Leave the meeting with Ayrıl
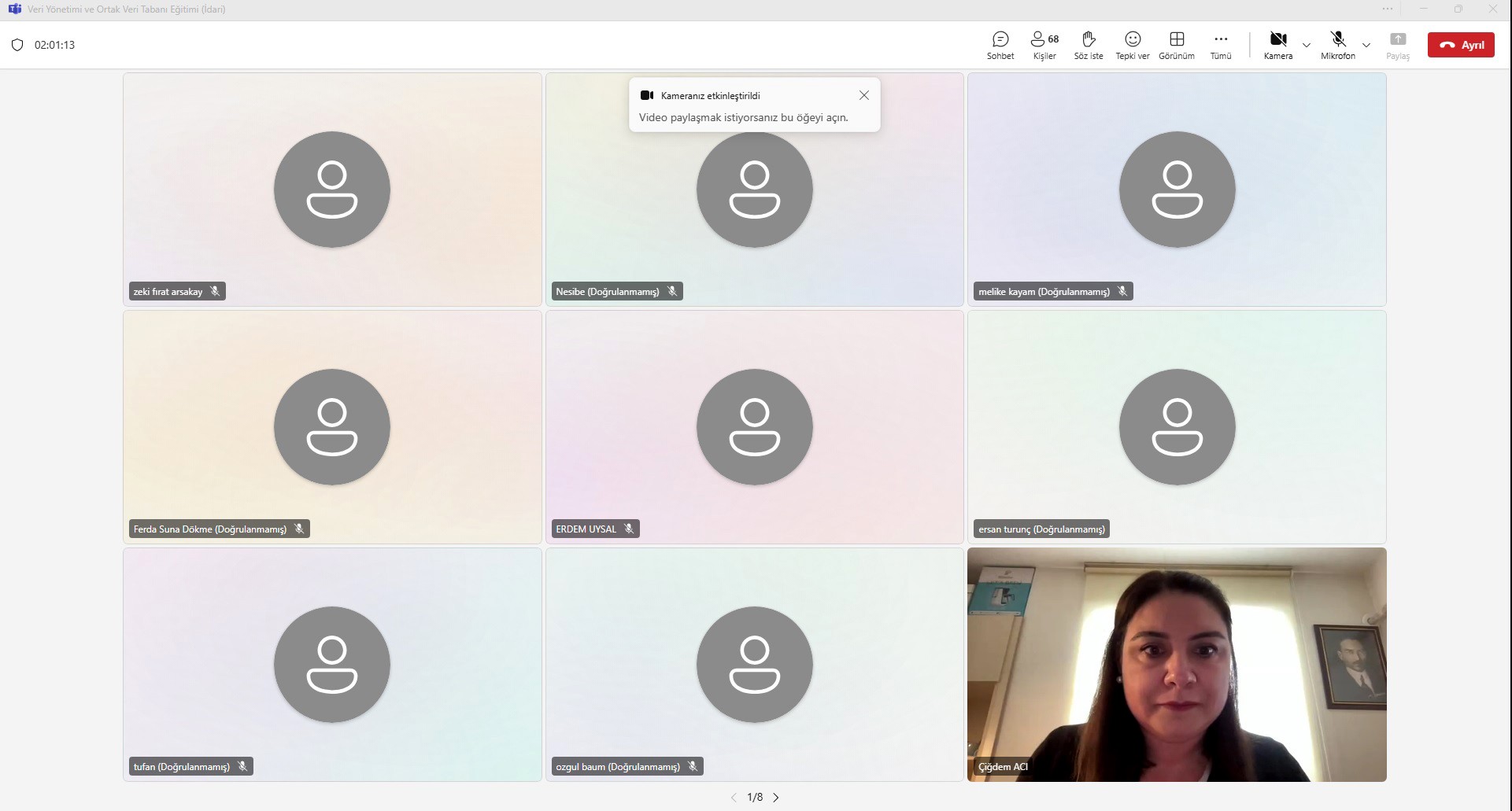1512x811 pixels. (x=1461, y=45)
